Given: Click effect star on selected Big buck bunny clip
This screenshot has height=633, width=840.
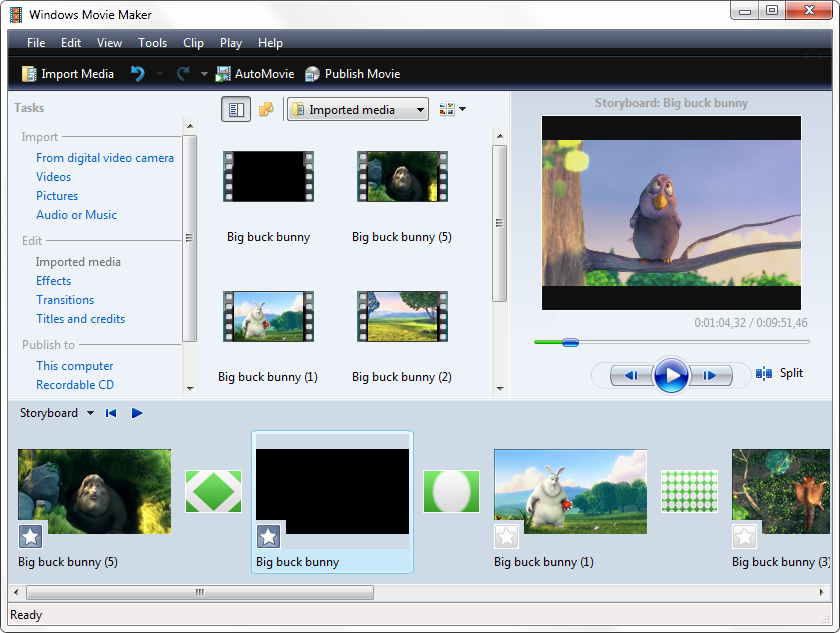Looking at the screenshot, I should (268, 536).
